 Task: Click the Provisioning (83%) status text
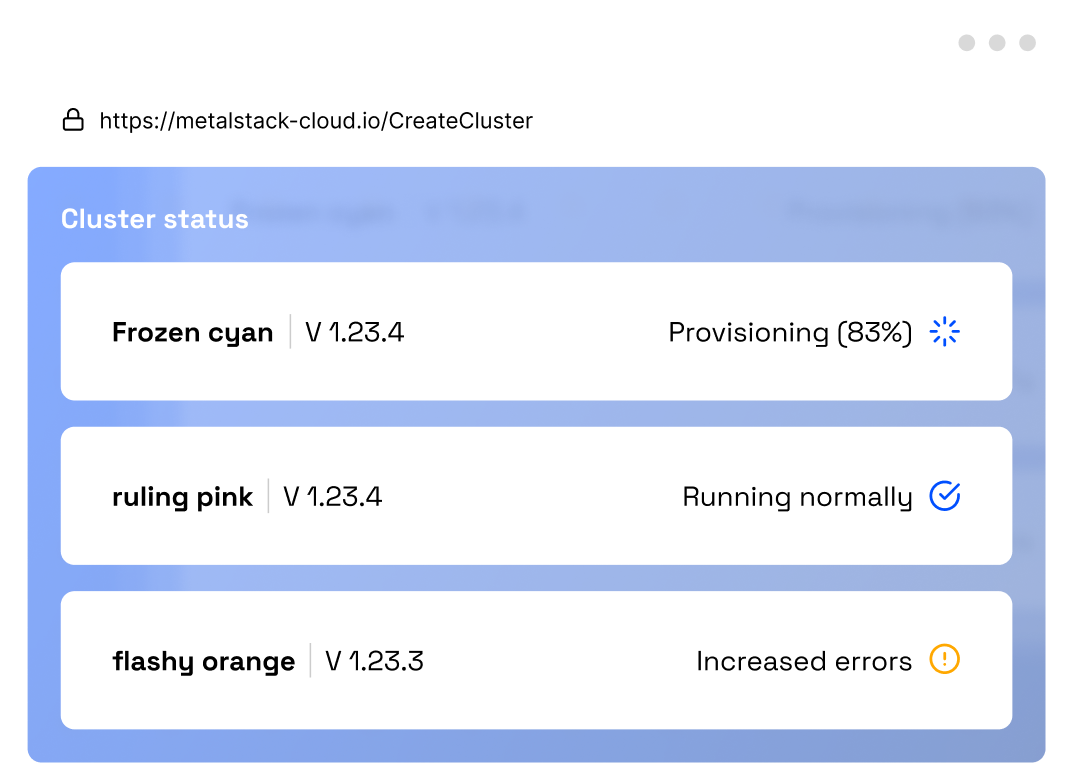(790, 332)
